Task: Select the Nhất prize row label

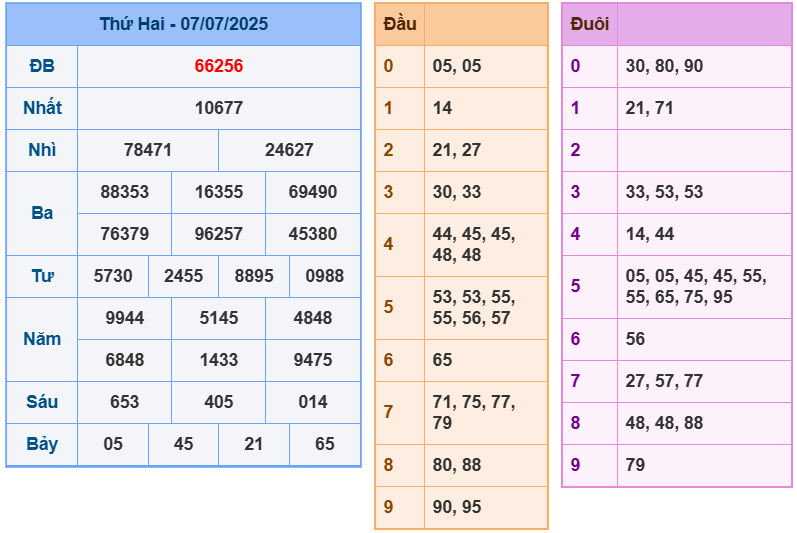Action: pos(42,108)
